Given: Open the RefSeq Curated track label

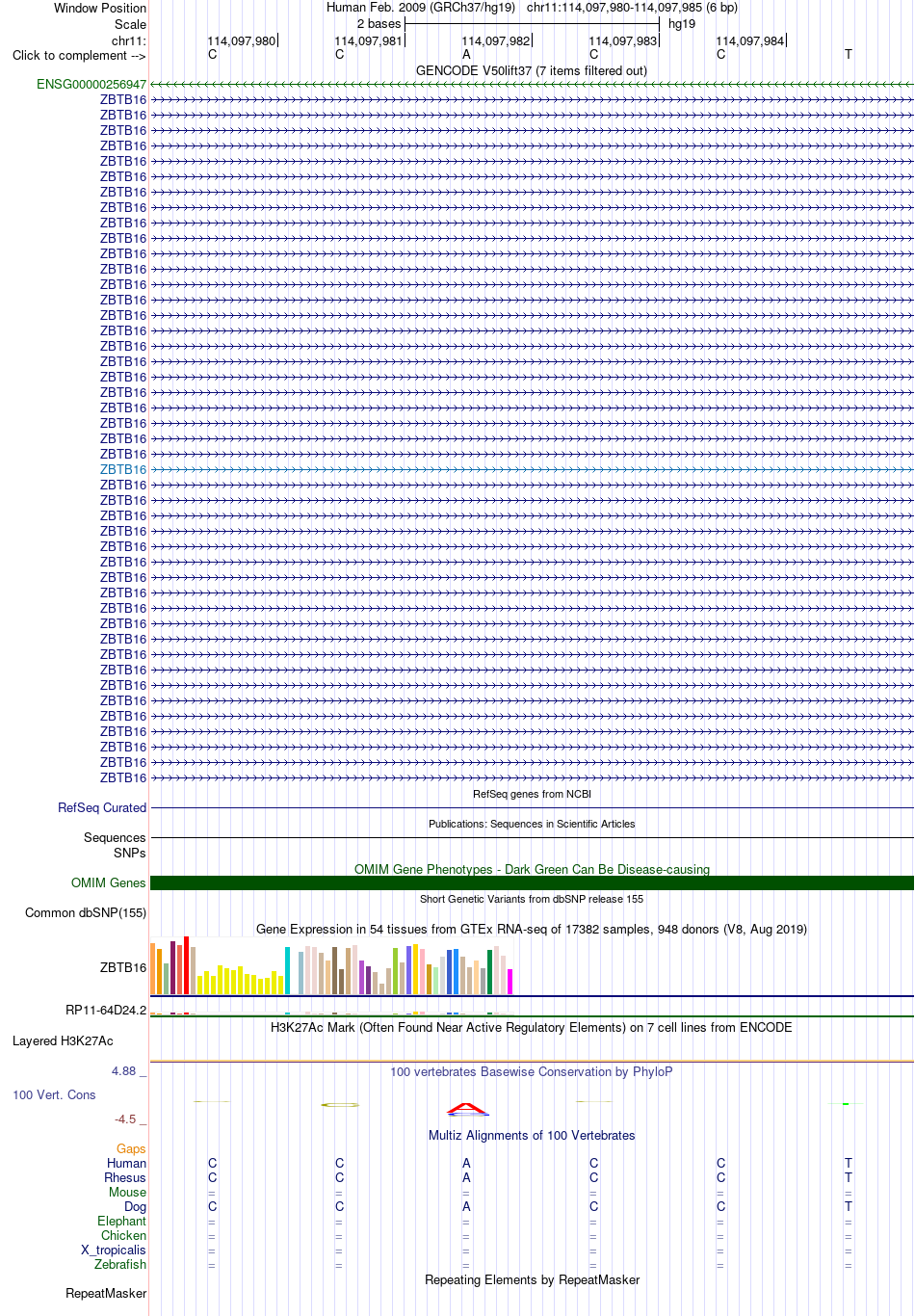Looking at the screenshot, I should pyautogui.click(x=102, y=808).
